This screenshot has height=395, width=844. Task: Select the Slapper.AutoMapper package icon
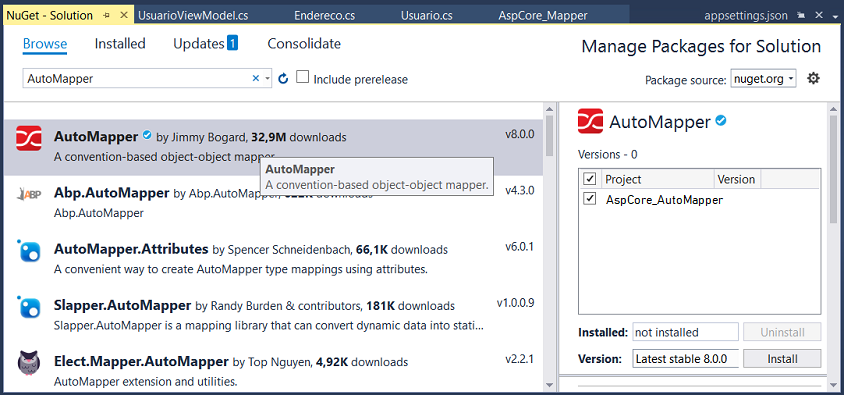(29, 307)
